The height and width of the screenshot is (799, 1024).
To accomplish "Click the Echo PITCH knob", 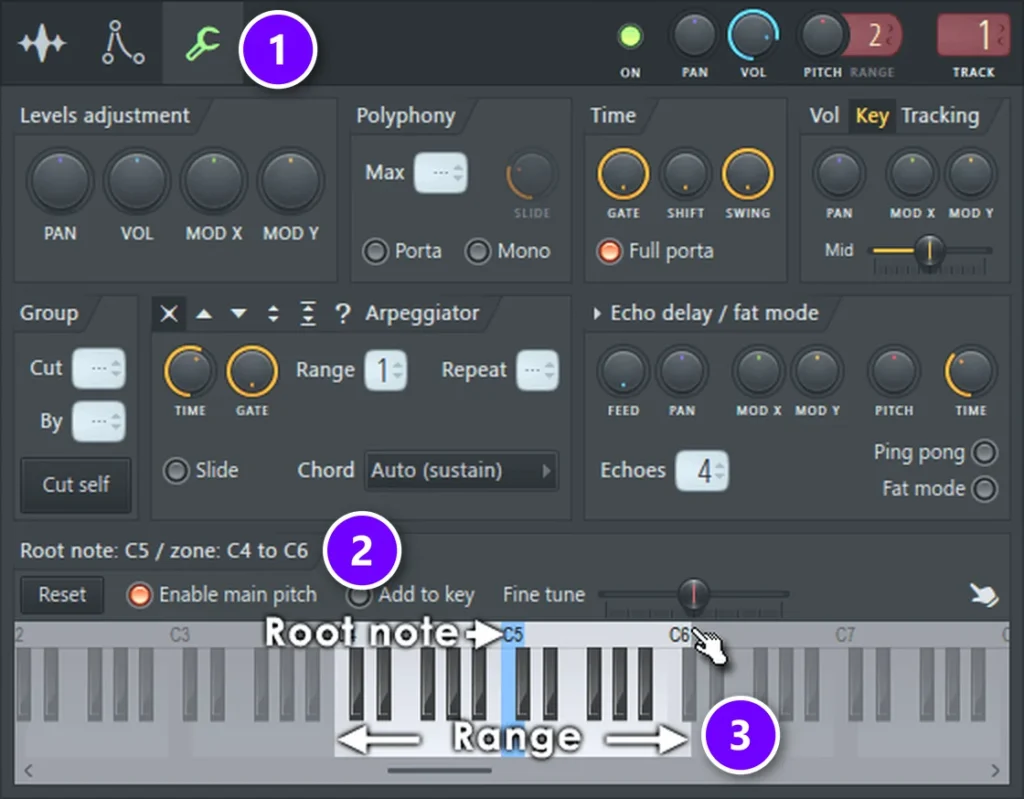I will [x=894, y=371].
